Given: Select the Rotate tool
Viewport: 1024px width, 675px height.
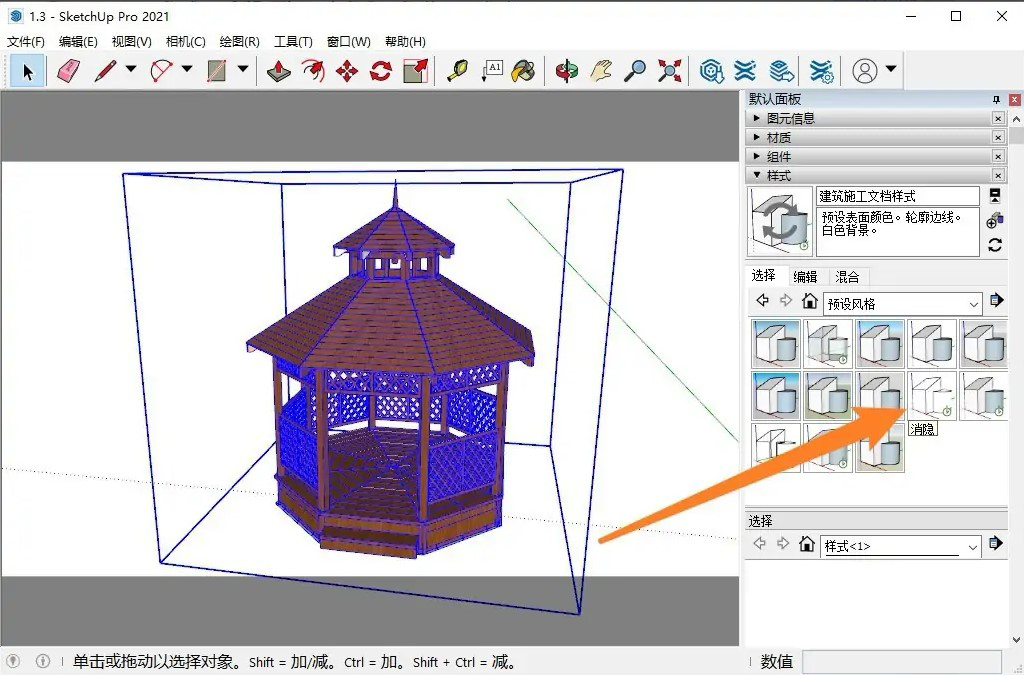Looking at the screenshot, I should [381, 71].
